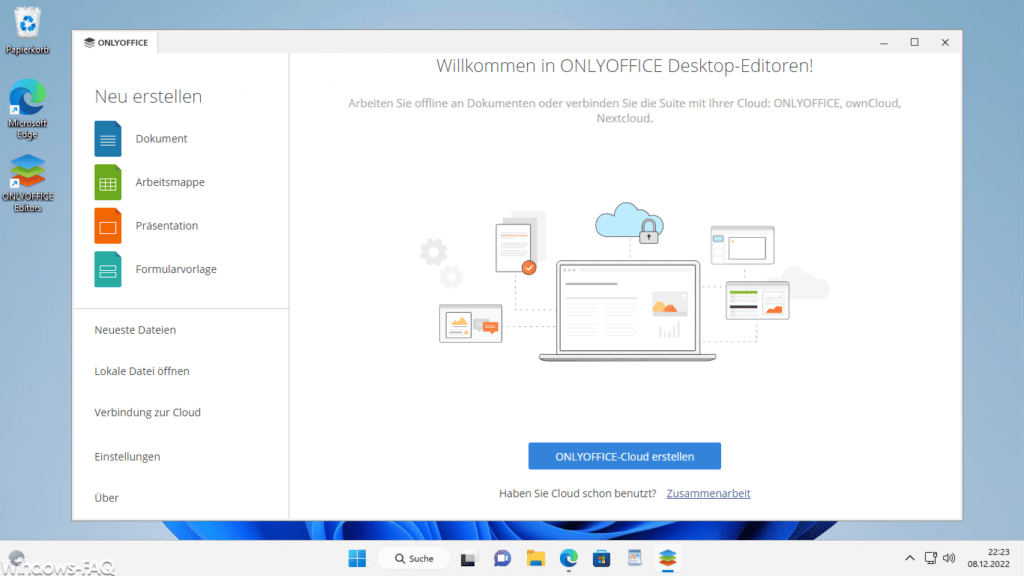This screenshot has width=1024, height=576.
Task: Open the Über page
Action: click(106, 498)
